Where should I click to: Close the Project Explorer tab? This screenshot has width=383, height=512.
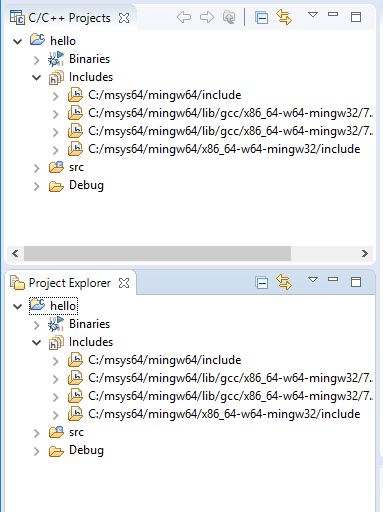[124, 283]
